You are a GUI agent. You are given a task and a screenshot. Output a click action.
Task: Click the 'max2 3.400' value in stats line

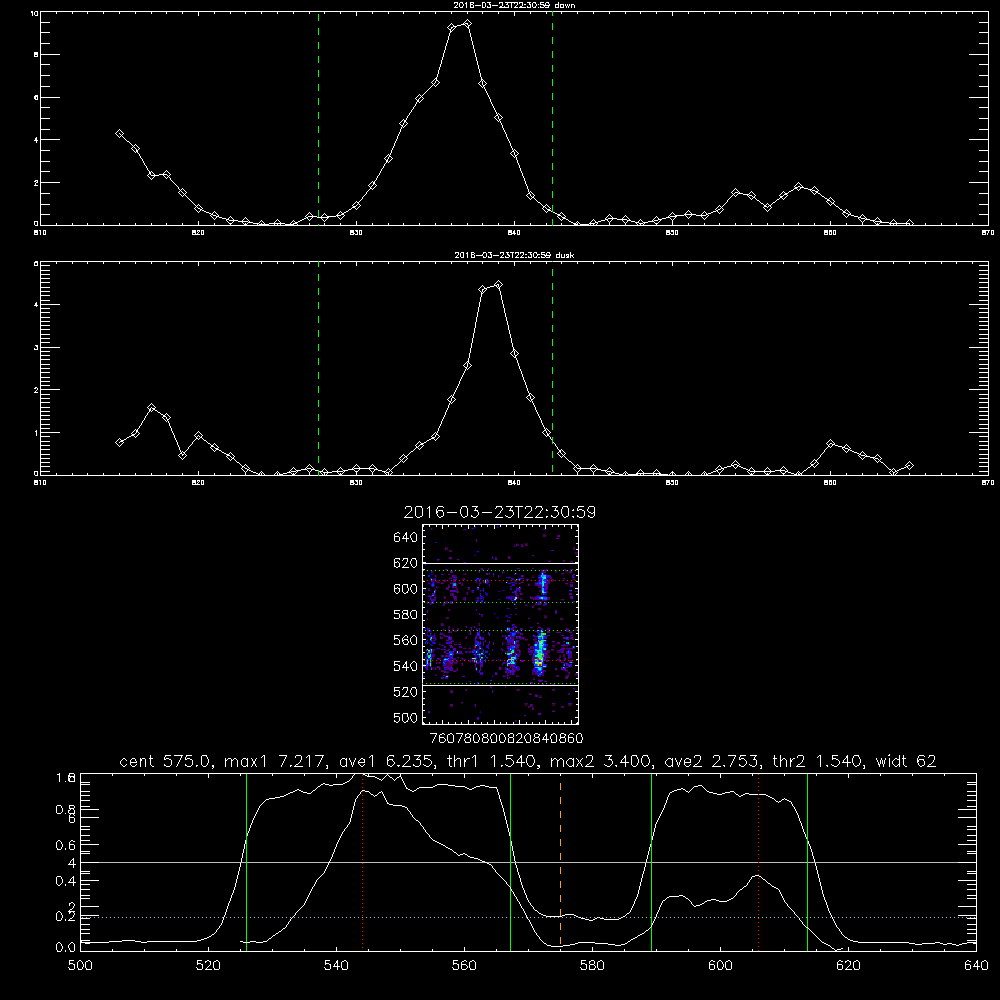[601, 761]
